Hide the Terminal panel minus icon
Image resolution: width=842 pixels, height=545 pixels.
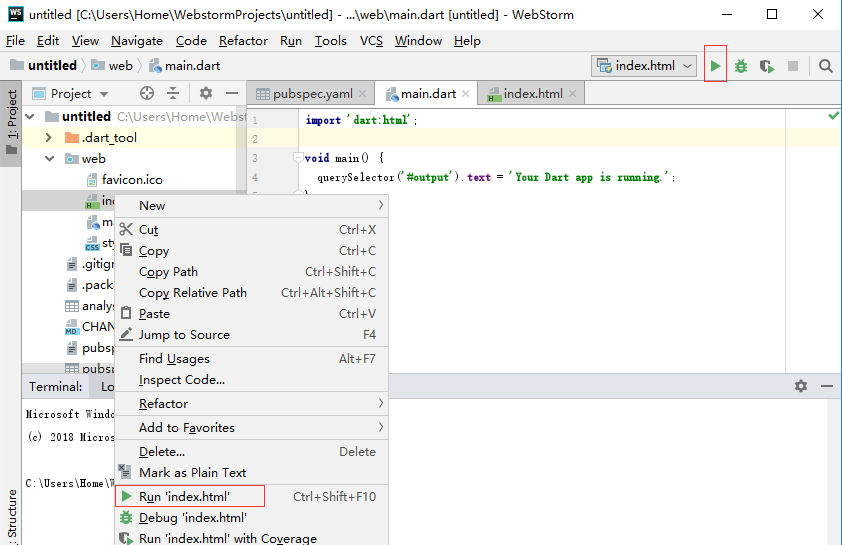pos(827,386)
